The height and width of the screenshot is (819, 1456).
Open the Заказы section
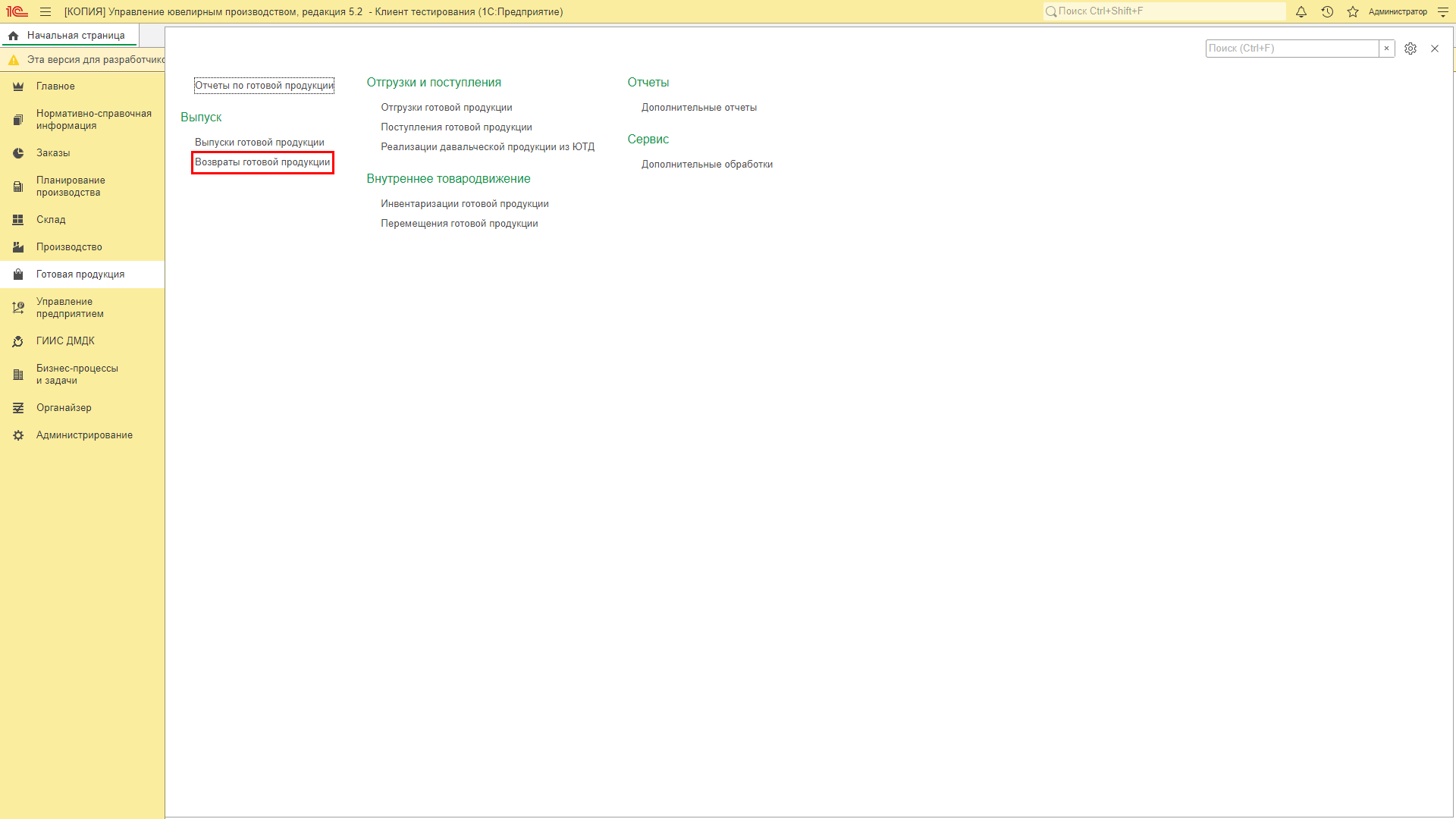pyautogui.click(x=82, y=153)
